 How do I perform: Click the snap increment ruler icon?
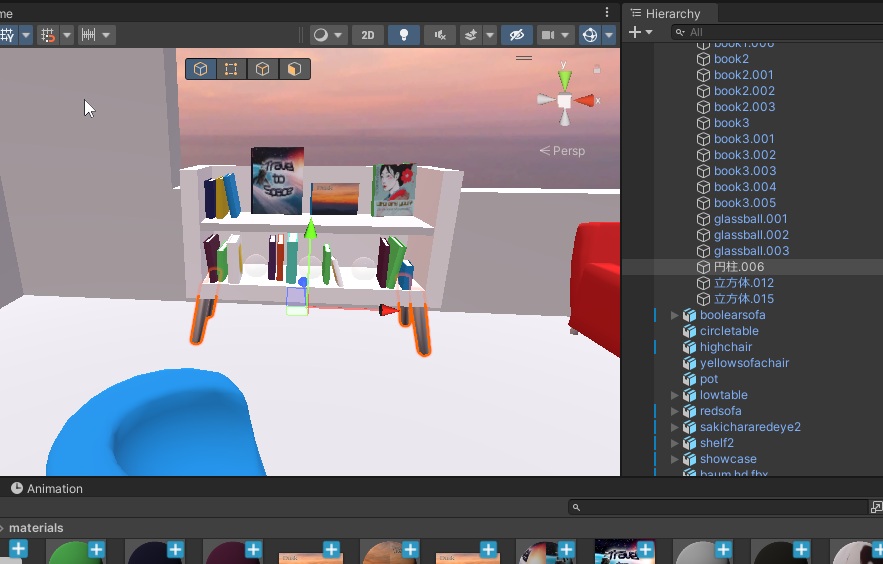point(89,35)
